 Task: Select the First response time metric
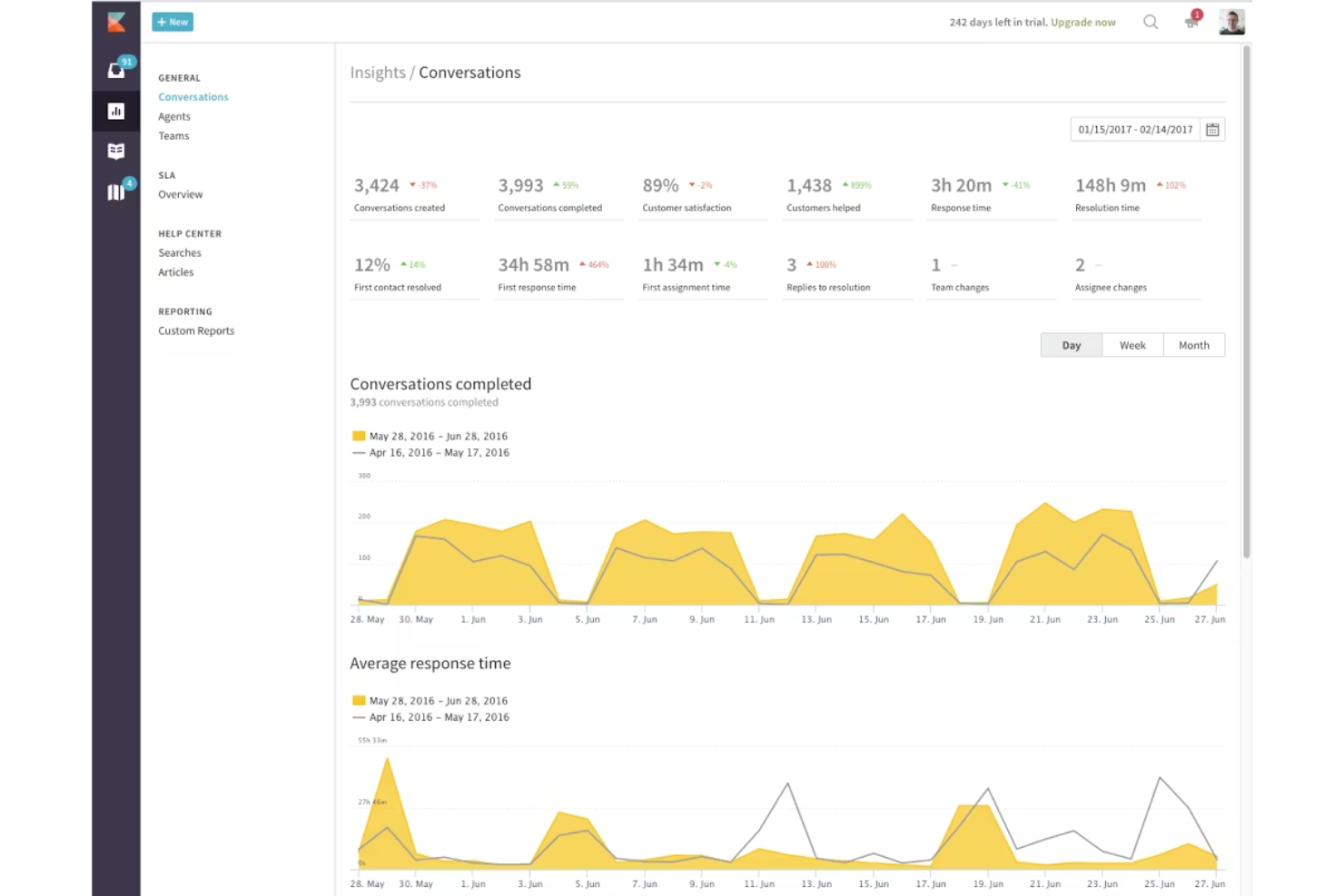click(x=559, y=274)
